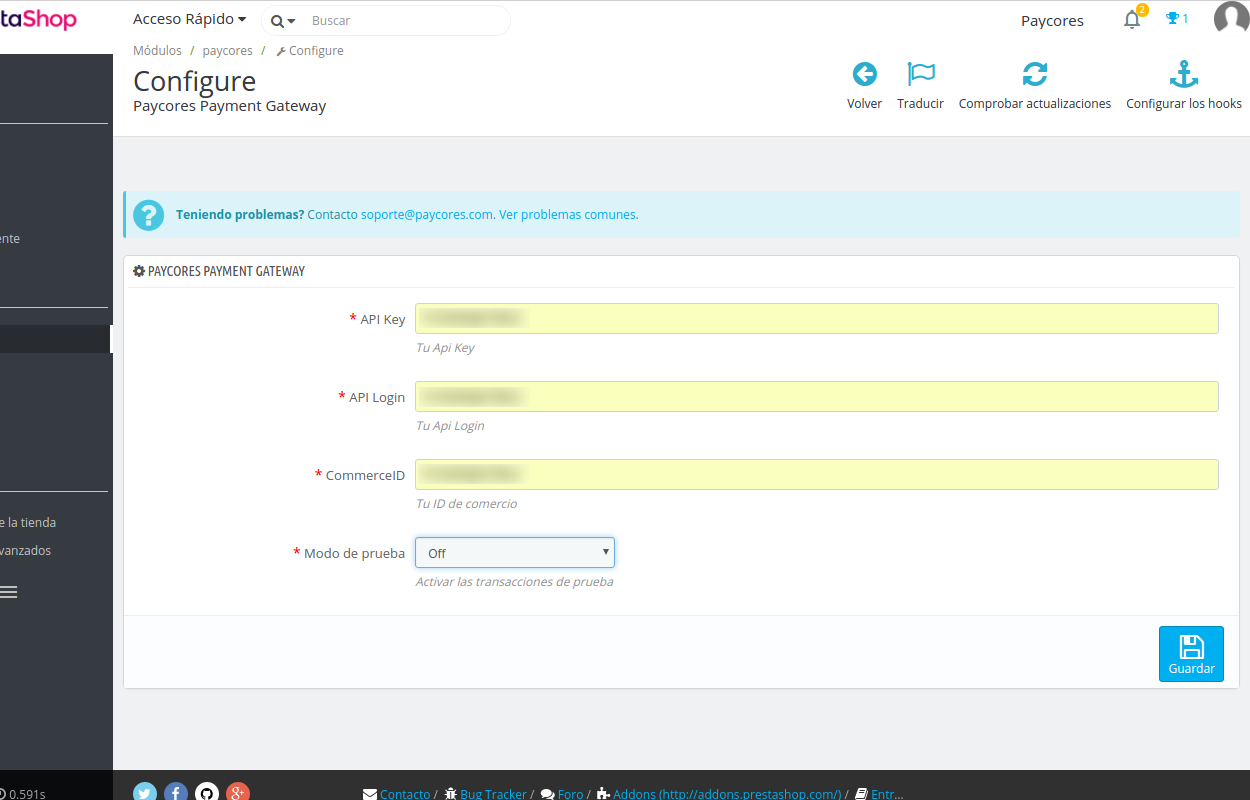Go to Módulos breadcrumb
Screen dimensions: 1250x800
pos(157,50)
